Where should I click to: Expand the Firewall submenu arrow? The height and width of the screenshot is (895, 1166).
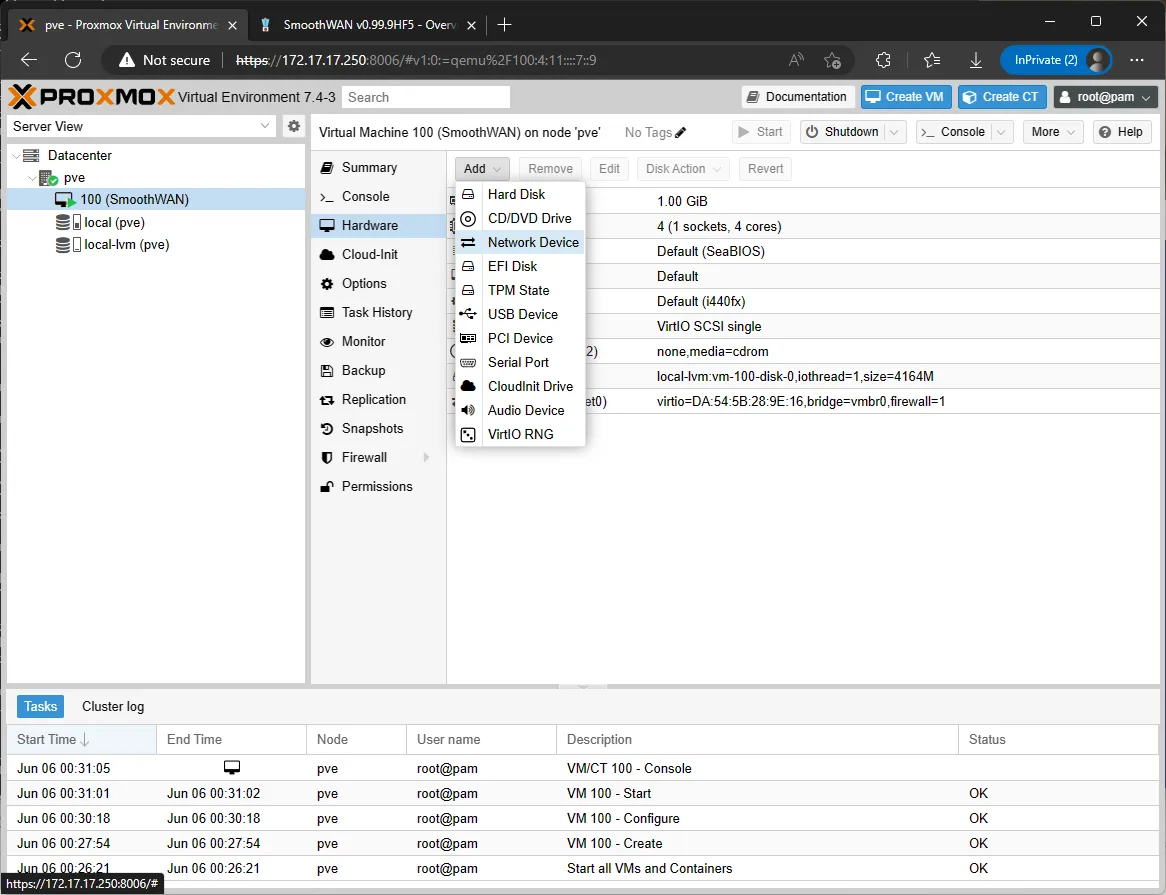(x=427, y=457)
